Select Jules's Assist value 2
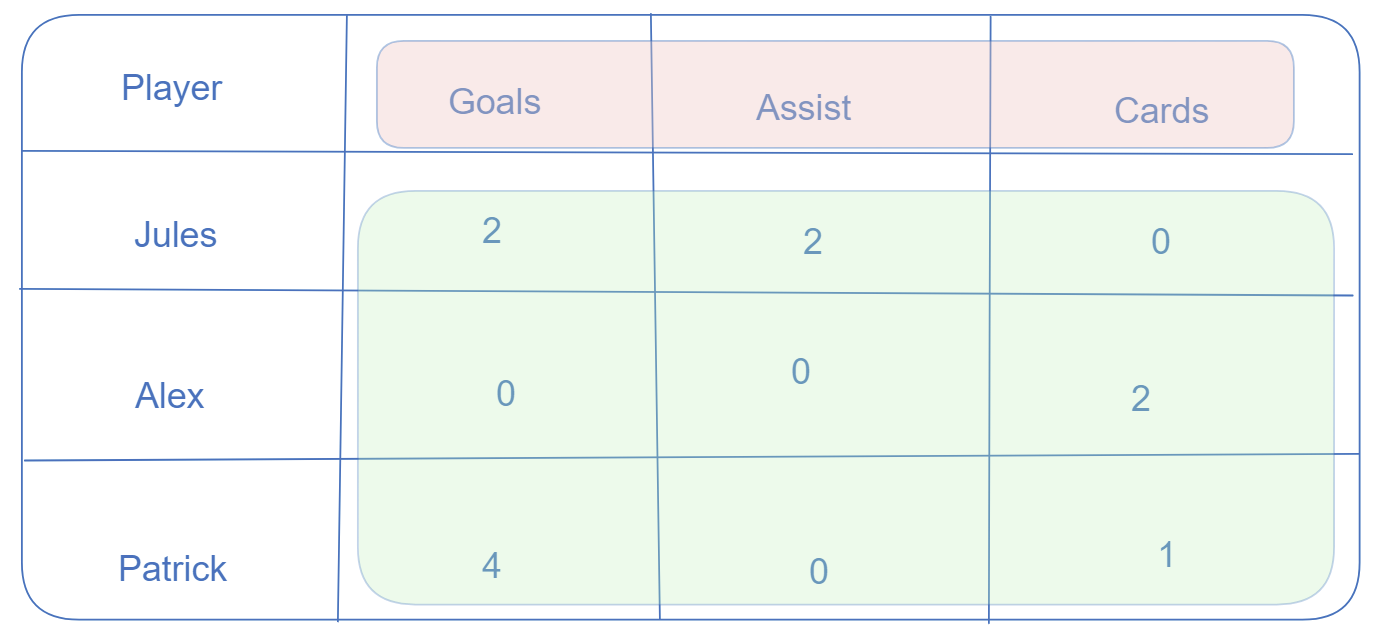The image size is (1389, 642). pos(812,242)
